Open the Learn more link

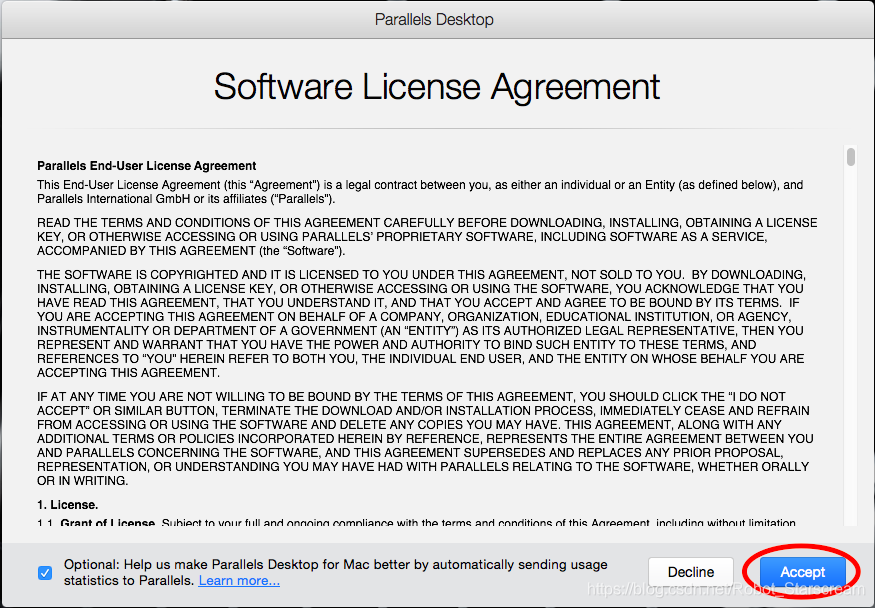[x=239, y=581]
